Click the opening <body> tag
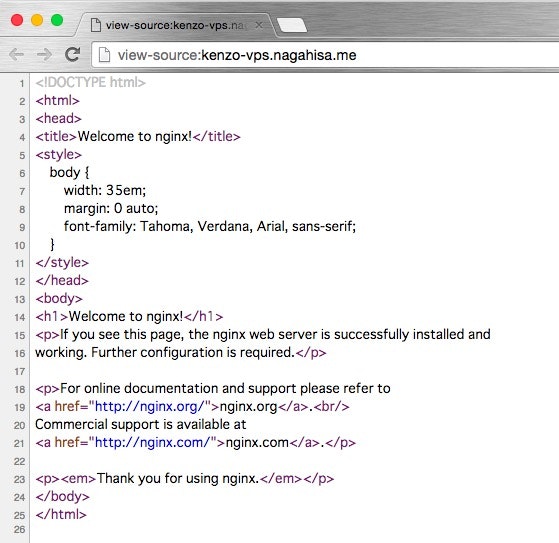The image size is (559, 543). pos(59,299)
